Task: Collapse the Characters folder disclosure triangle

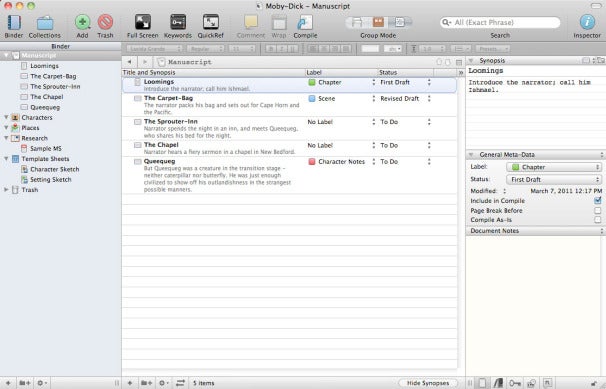Action: coord(6,117)
